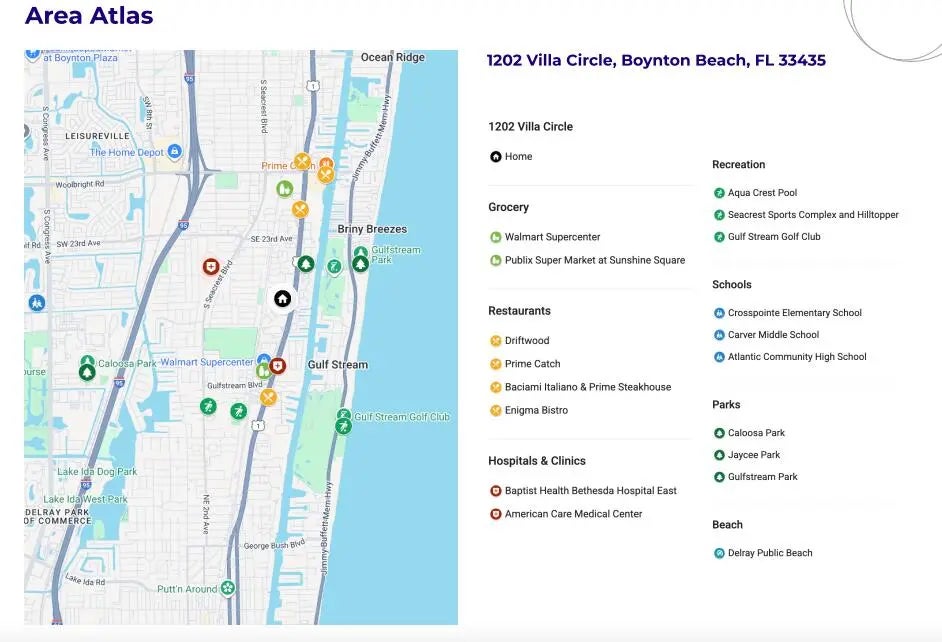Viewport: 942px width, 642px height.
Task: Choose Jaycee Park from Parks list
Action: coord(753,455)
